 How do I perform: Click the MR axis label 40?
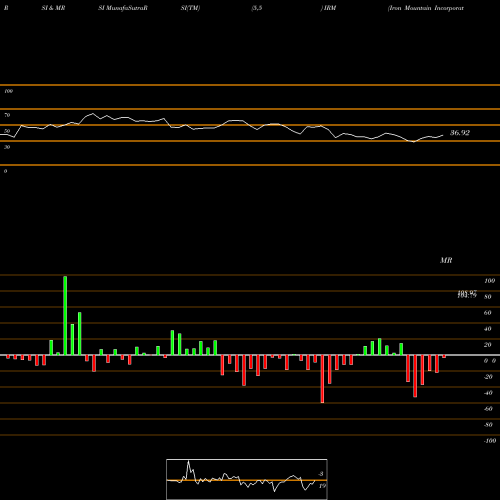[x=488, y=329]
